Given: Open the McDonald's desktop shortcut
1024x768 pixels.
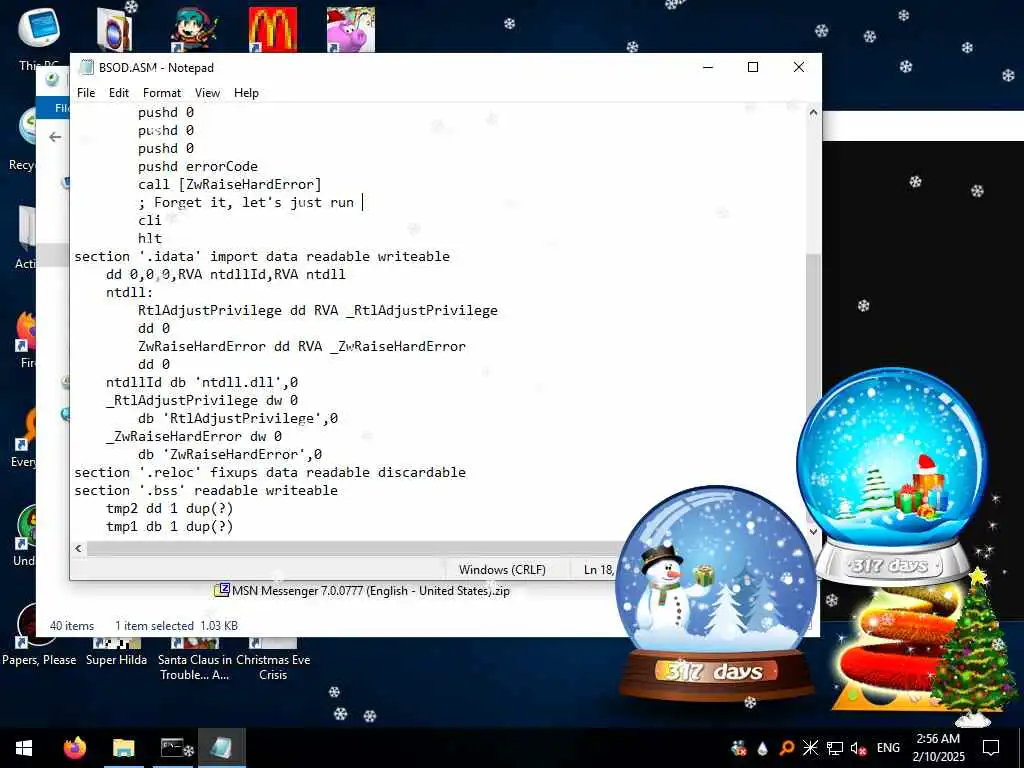Looking at the screenshot, I should [x=272, y=29].
